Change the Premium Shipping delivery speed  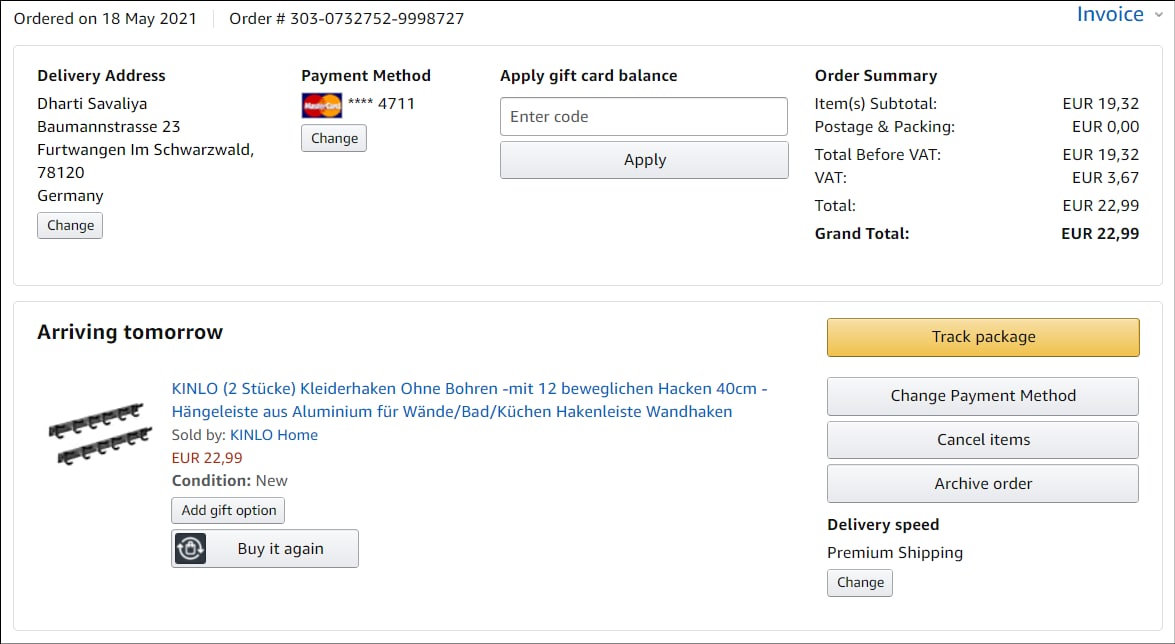[x=860, y=583]
